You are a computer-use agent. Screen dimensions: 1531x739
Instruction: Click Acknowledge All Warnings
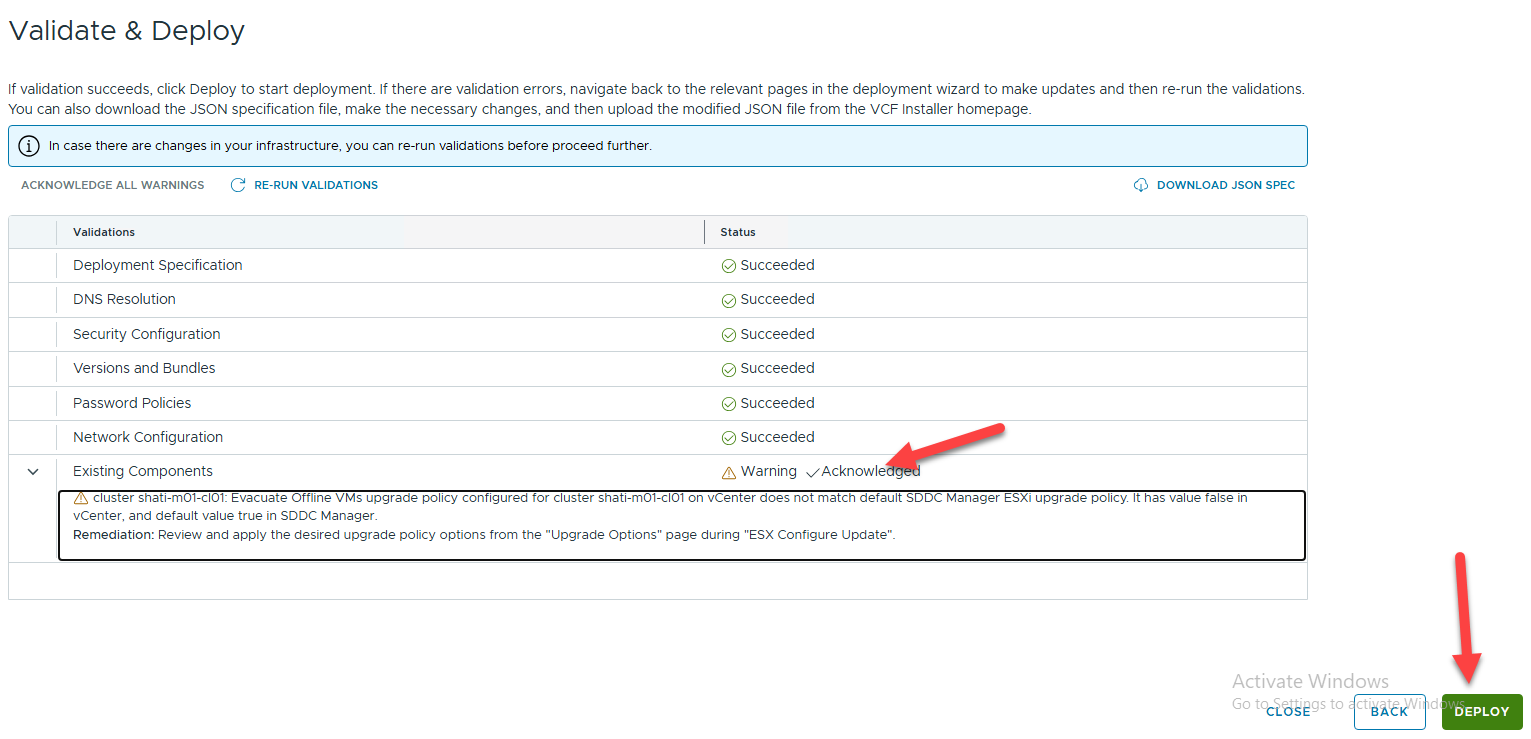(x=112, y=185)
